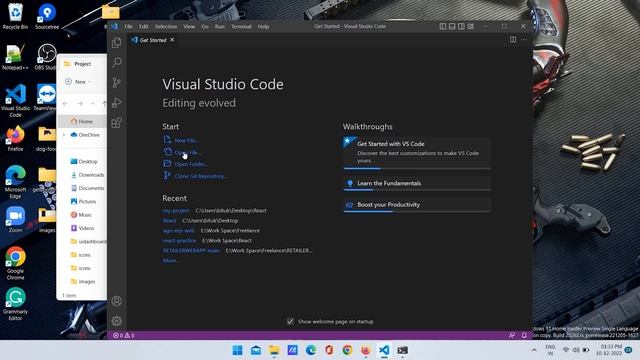Open the Terminal menu
Screen dimensions: 640x360
(x=241, y=26)
